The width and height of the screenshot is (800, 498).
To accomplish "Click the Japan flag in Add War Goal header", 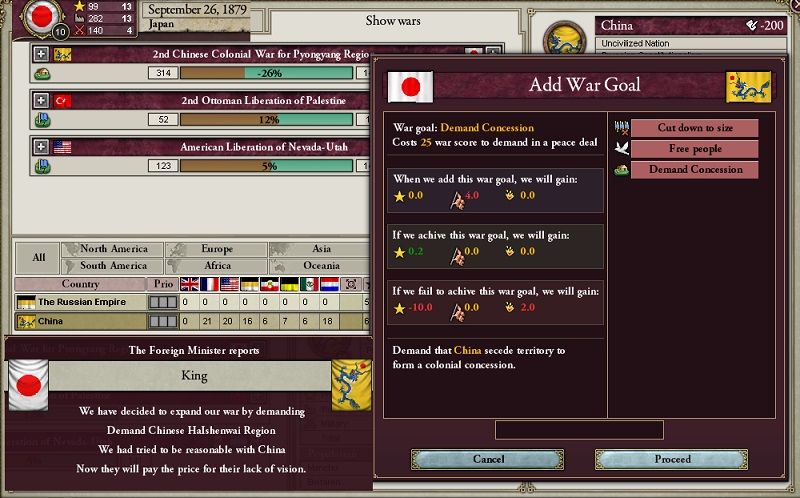I will pyautogui.click(x=411, y=86).
